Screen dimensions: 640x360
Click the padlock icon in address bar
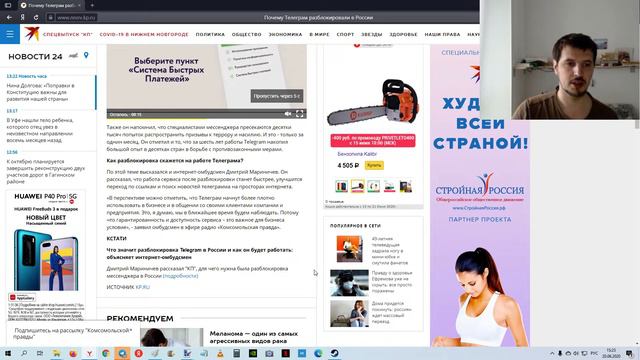pos(50,18)
